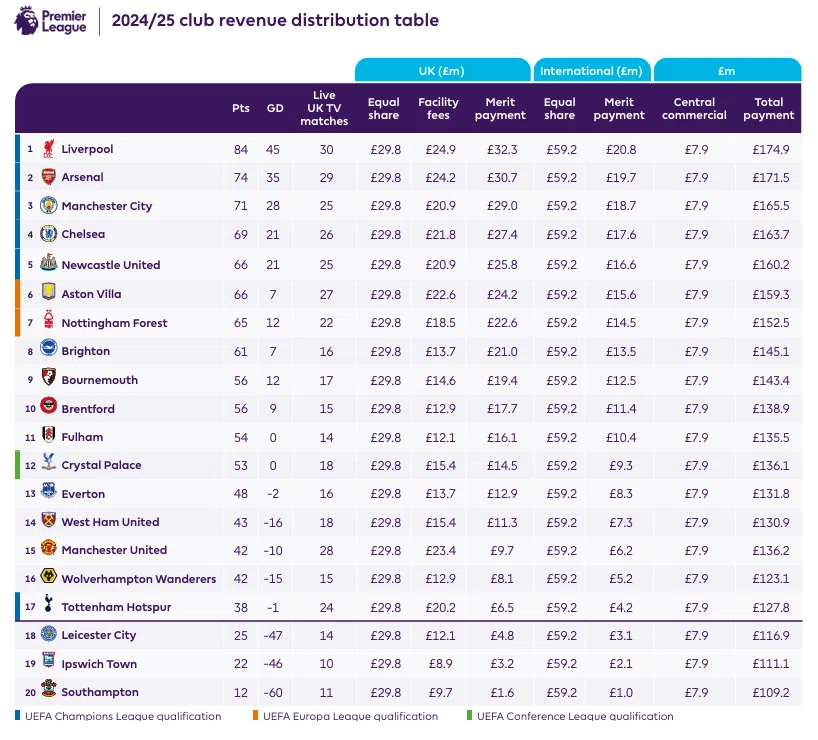Select the Manchester City badge

pos(49,205)
